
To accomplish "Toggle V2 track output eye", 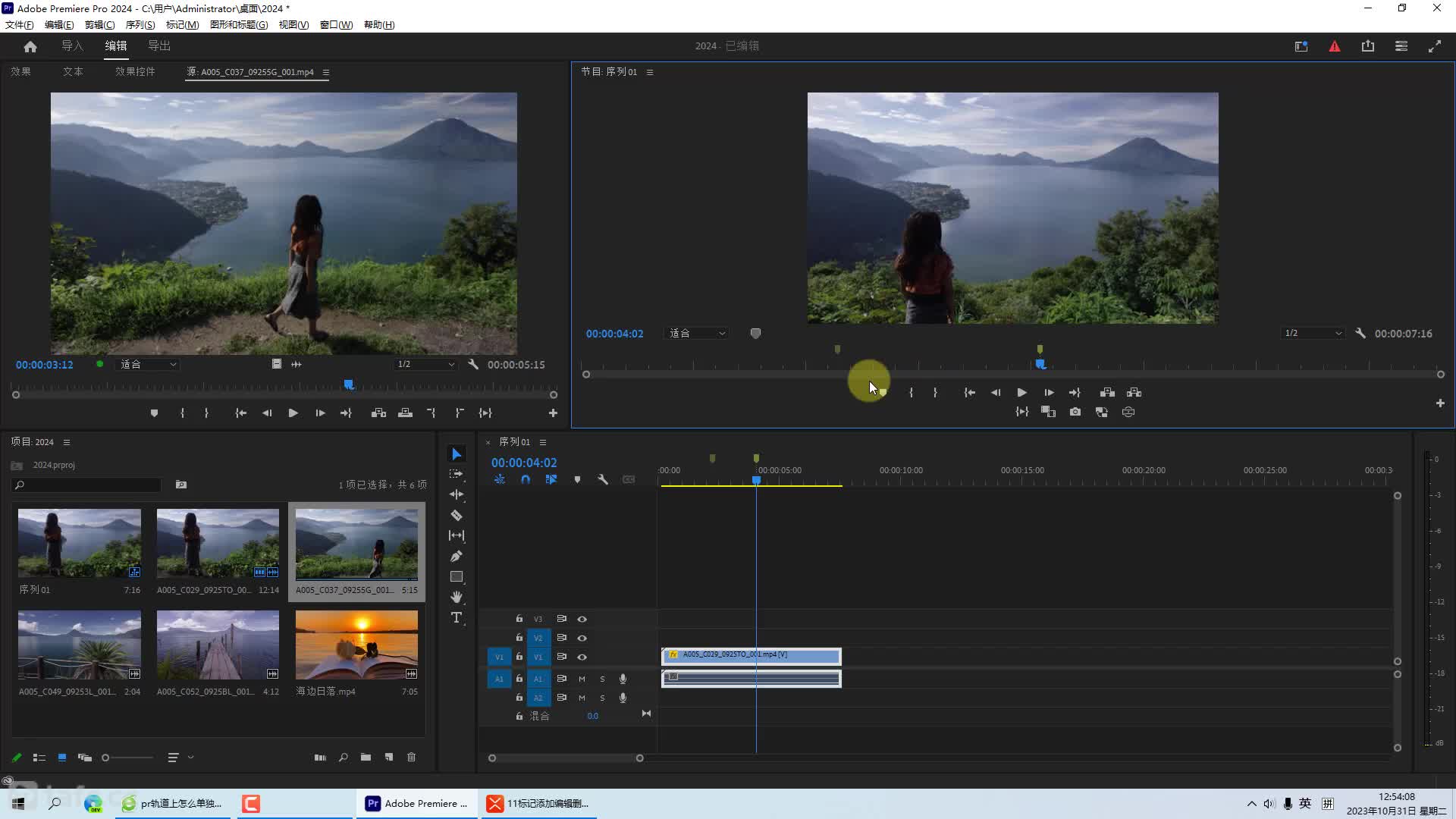I will pyautogui.click(x=582, y=639).
